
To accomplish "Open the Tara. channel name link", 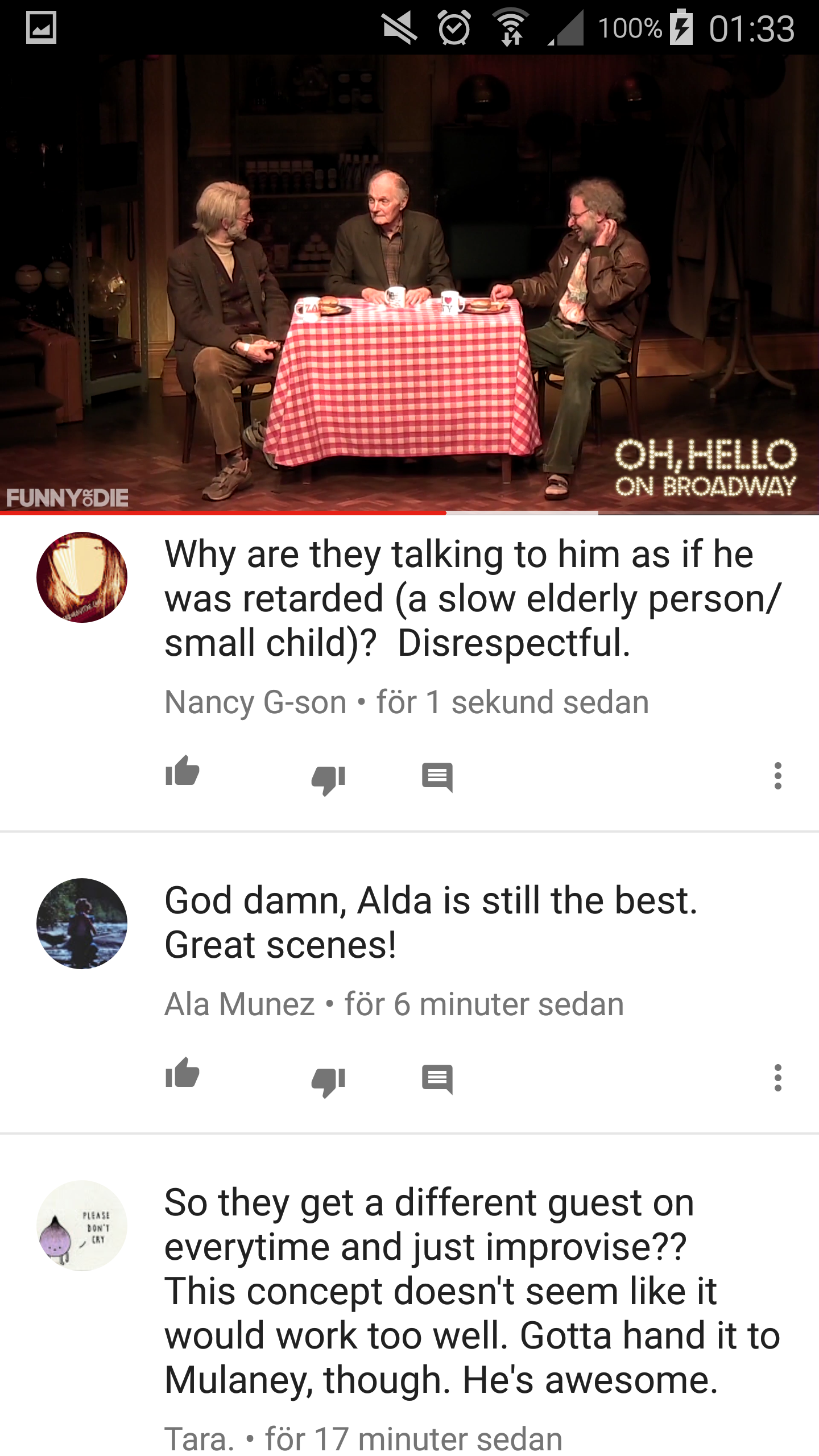I will point(199,1440).
